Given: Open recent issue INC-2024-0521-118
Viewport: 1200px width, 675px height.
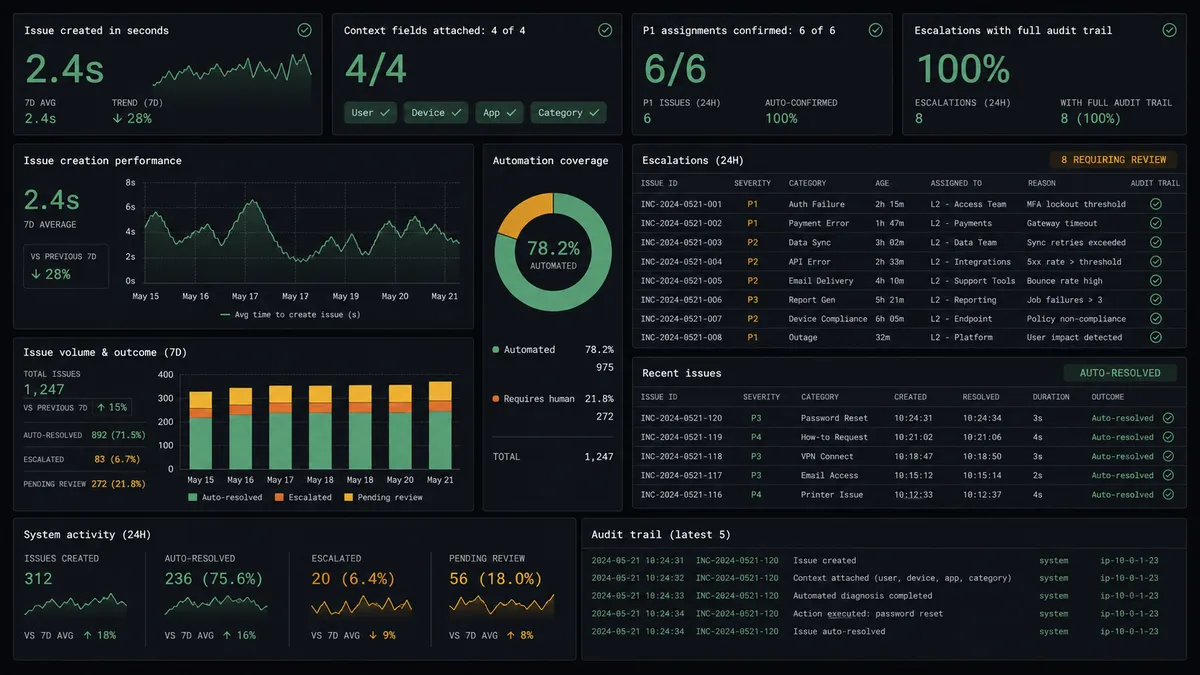Looking at the screenshot, I should pyautogui.click(x=681, y=456).
